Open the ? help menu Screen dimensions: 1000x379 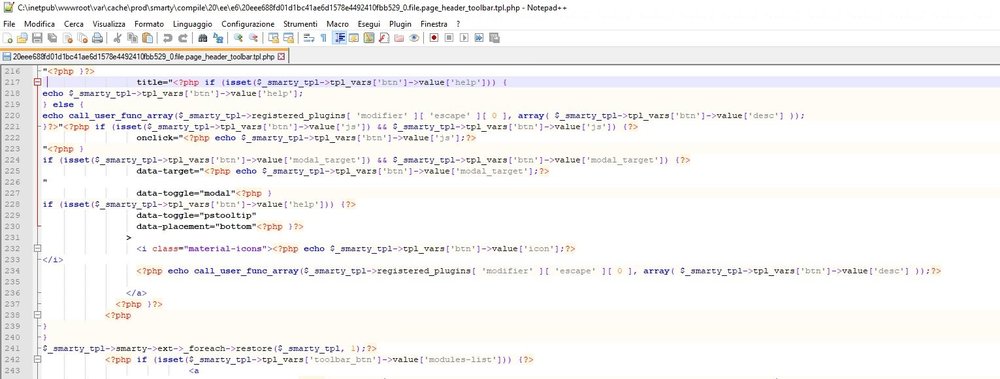458,24
